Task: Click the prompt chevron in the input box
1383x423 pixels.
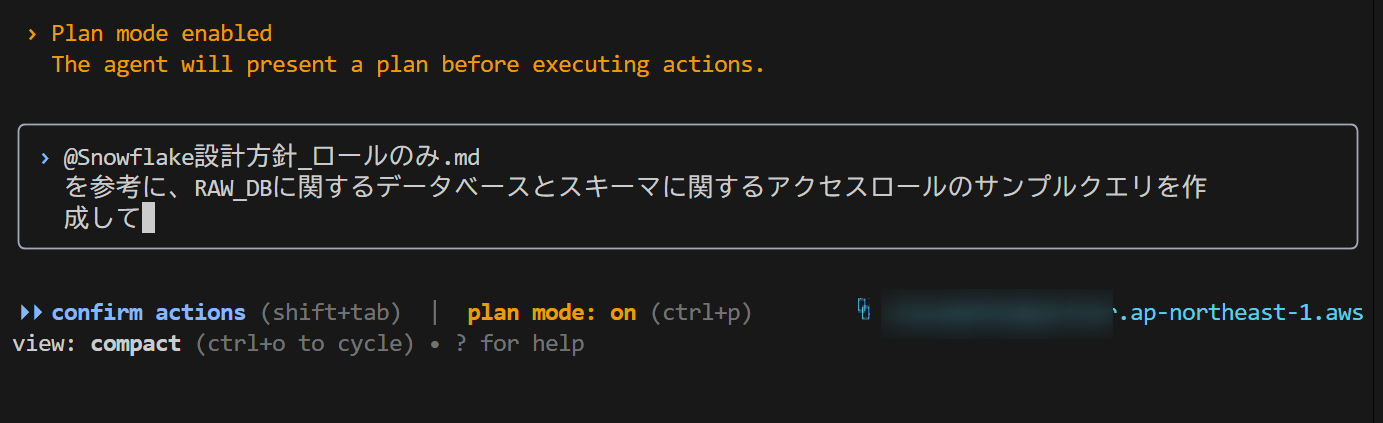Action: [x=45, y=158]
